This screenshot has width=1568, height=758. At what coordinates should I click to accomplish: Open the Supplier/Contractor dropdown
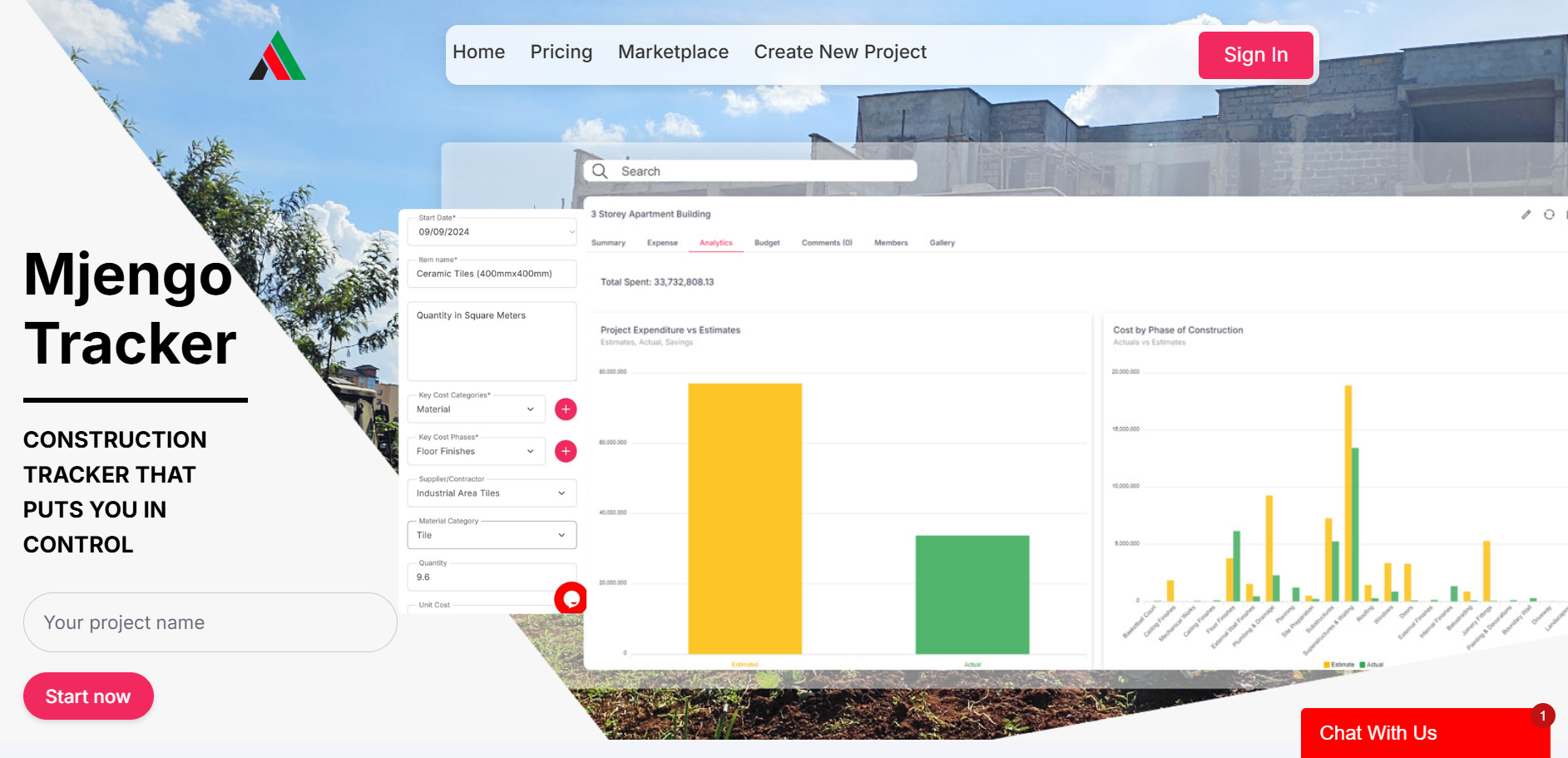coord(561,493)
